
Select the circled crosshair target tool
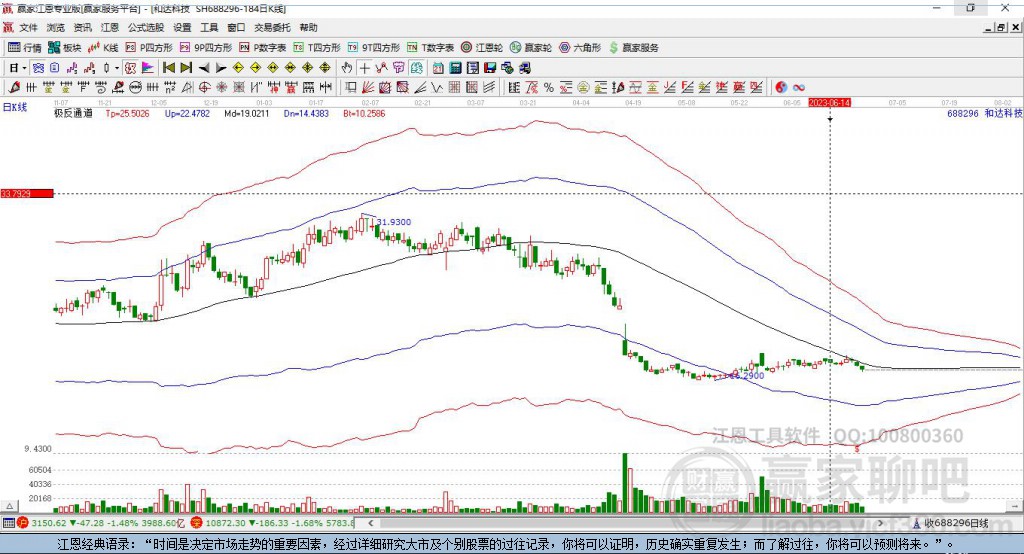(x=204, y=88)
